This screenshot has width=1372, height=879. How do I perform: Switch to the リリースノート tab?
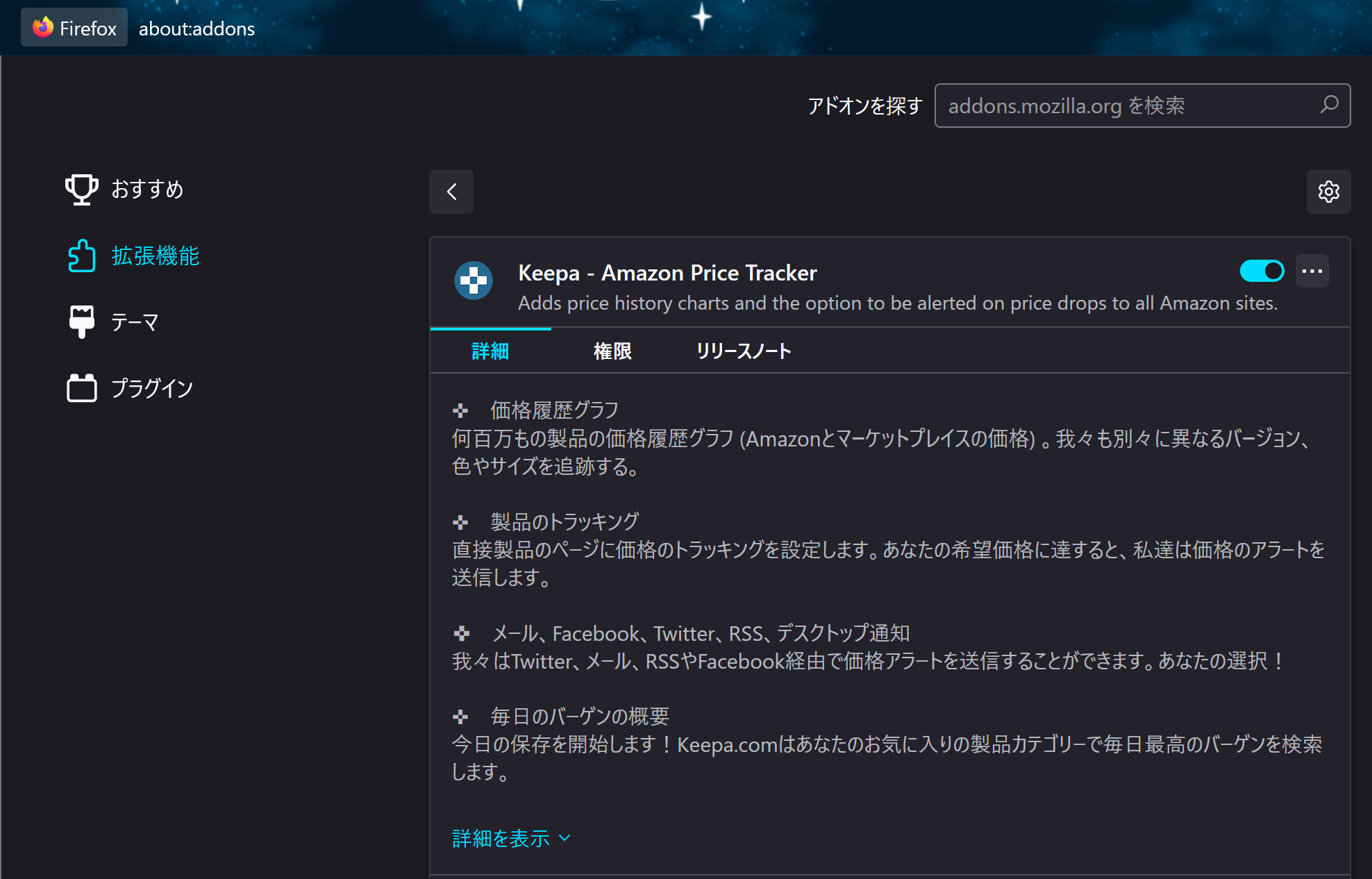[x=744, y=351]
